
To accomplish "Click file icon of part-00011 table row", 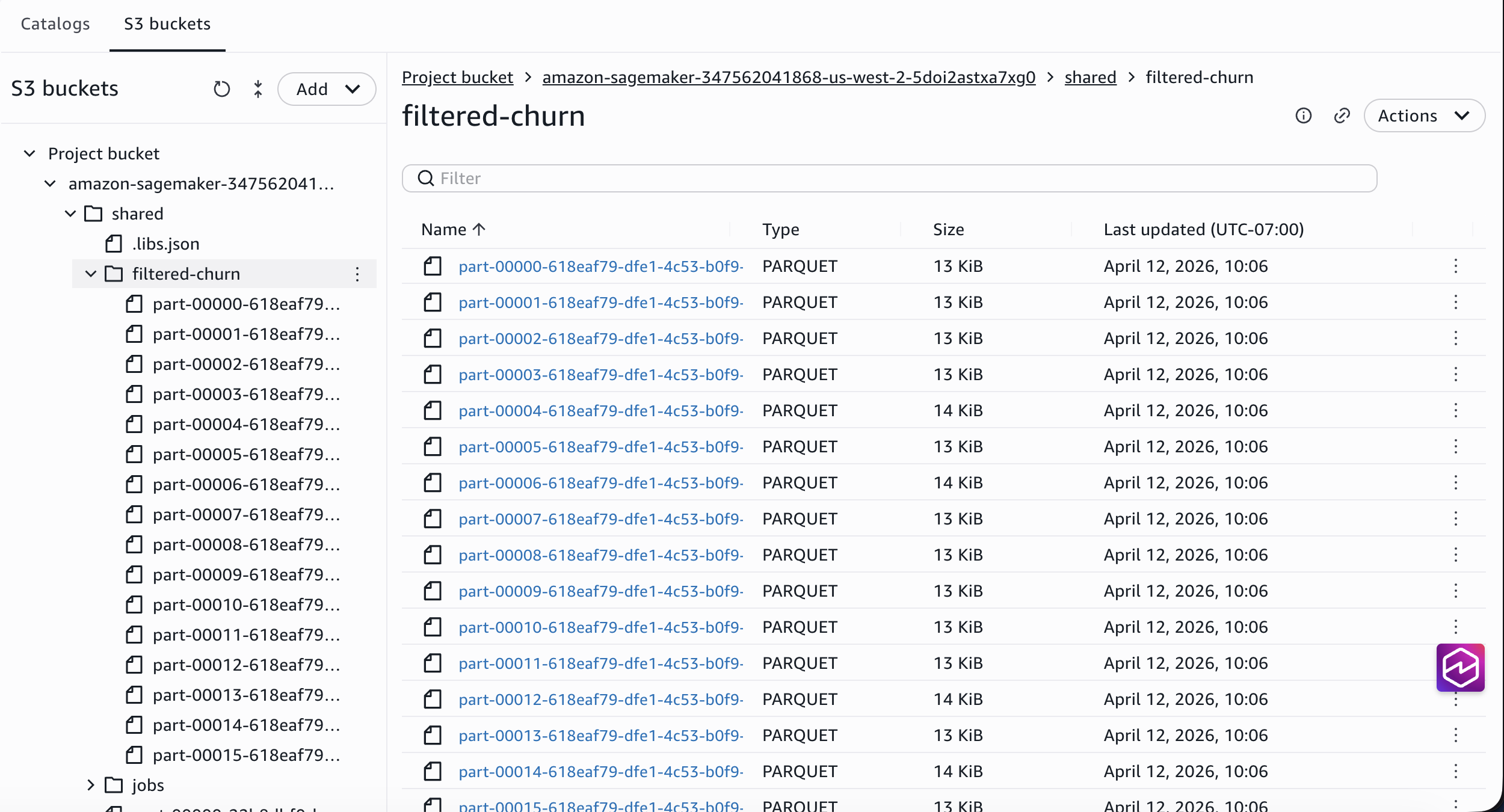I will (433, 663).
